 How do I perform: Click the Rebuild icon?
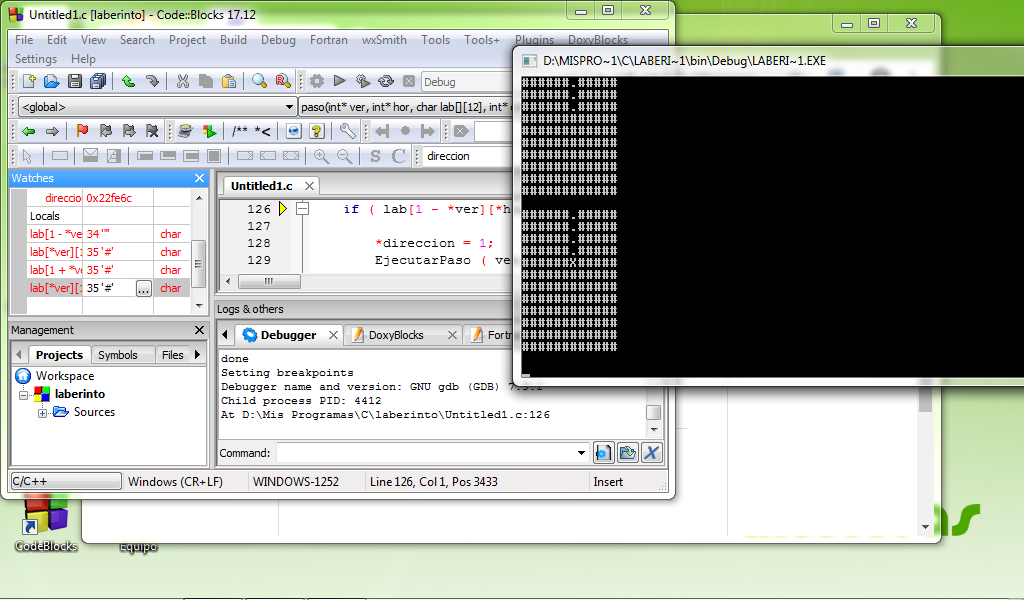pyautogui.click(x=386, y=82)
